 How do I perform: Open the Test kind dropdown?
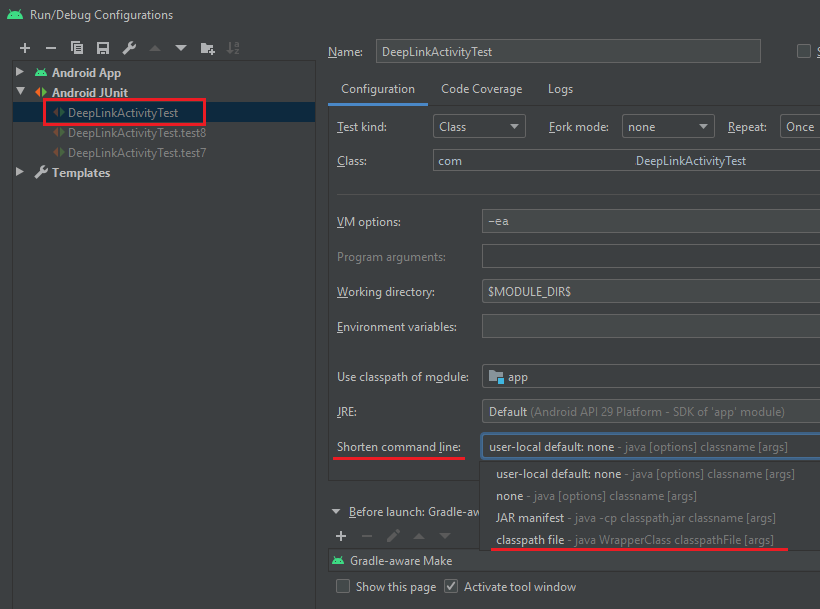point(479,126)
